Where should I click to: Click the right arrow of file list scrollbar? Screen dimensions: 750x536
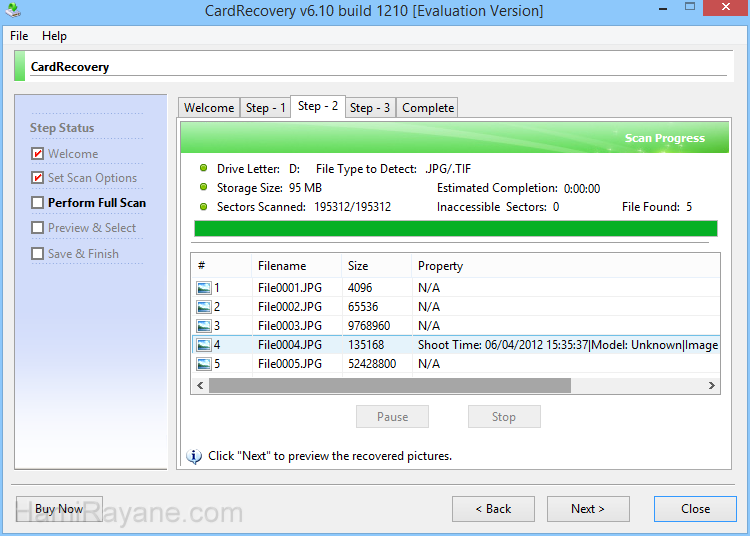point(711,385)
